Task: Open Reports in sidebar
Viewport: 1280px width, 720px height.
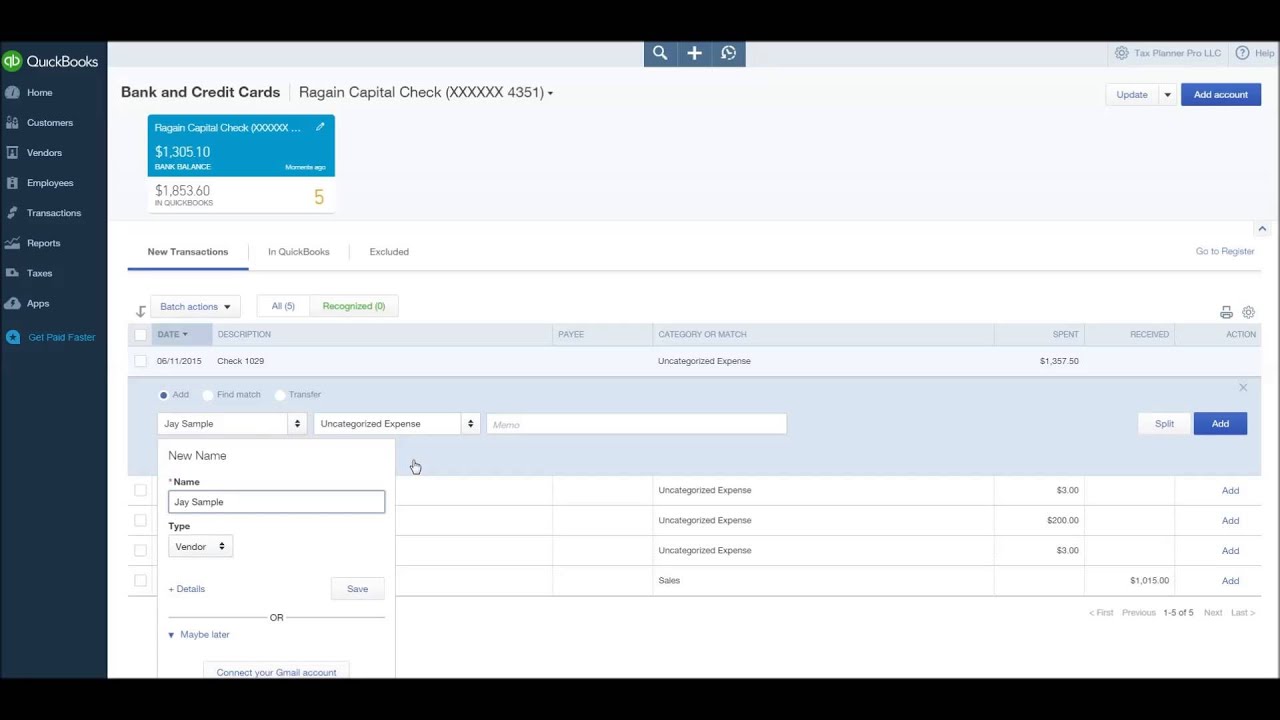Action: pos(43,242)
